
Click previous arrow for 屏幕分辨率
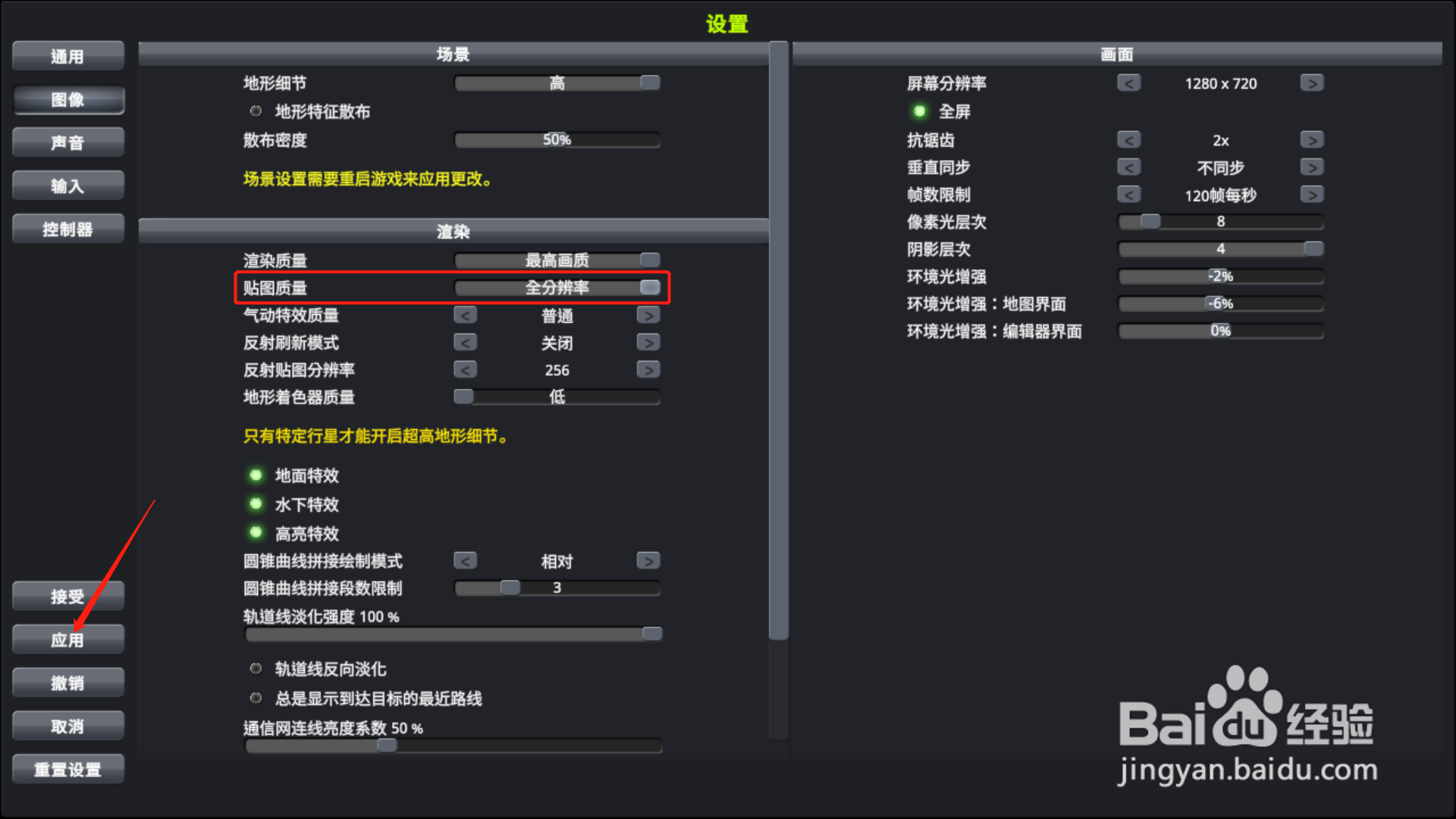point(1129,83)
